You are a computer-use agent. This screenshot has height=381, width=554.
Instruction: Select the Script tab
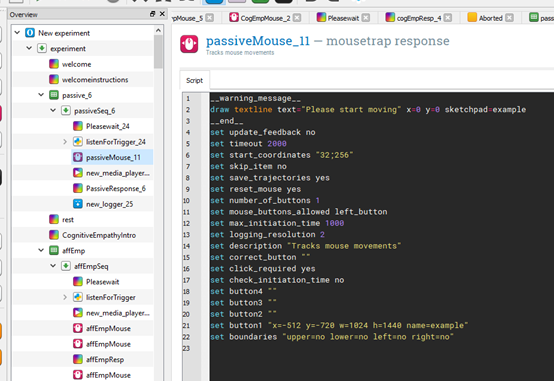[x=195, y=81]
